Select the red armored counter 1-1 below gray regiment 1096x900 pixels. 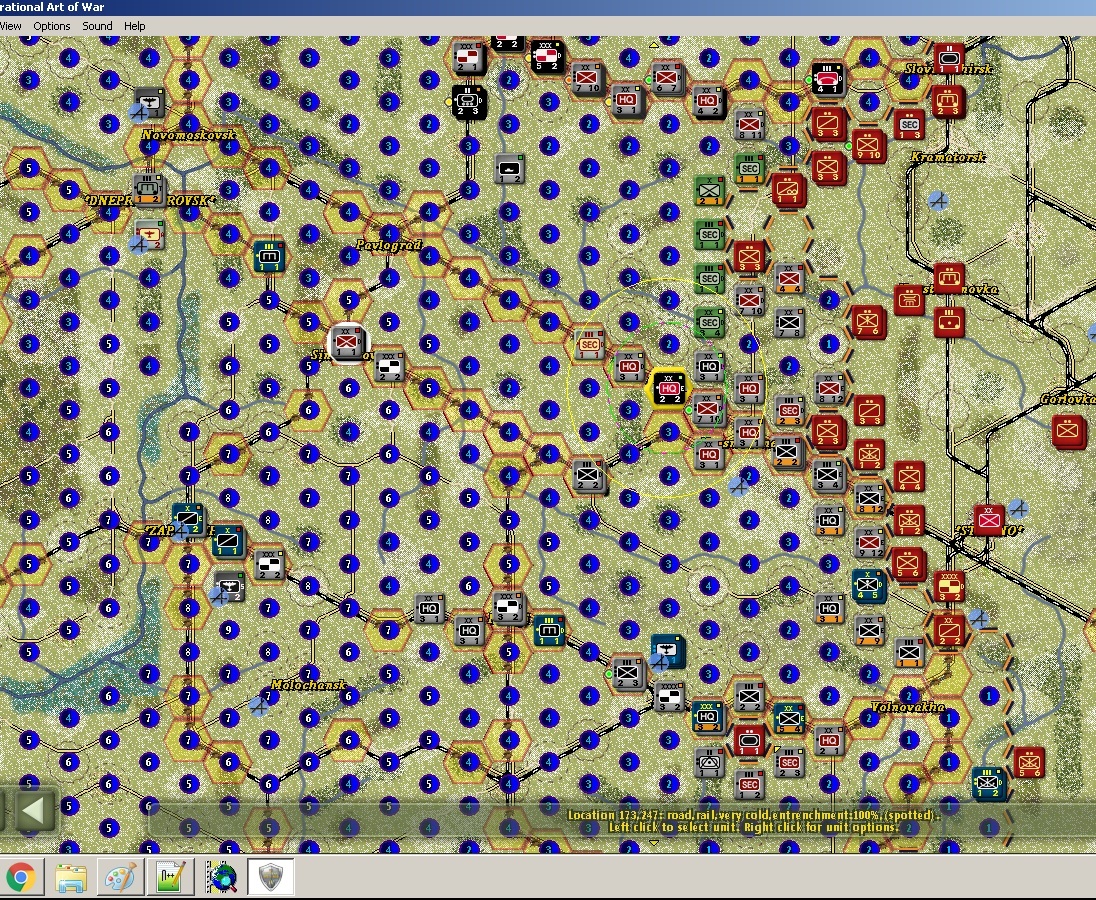click(x=749, y=741)
